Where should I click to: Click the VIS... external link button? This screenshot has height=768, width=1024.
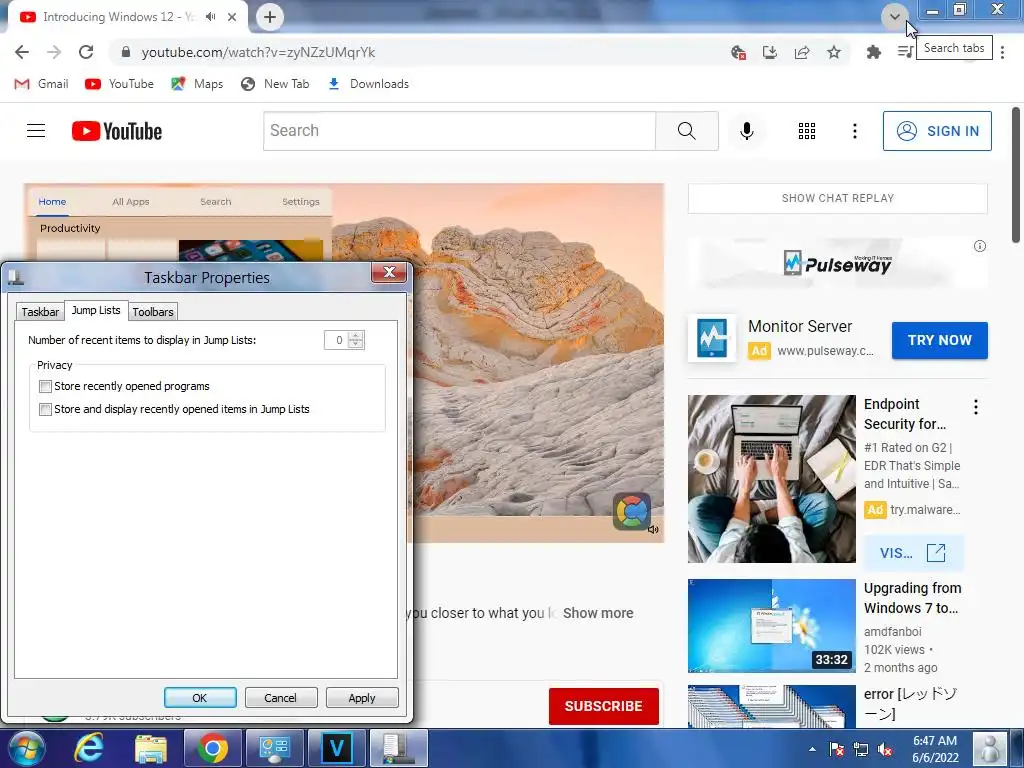click(x=913, y=553)
